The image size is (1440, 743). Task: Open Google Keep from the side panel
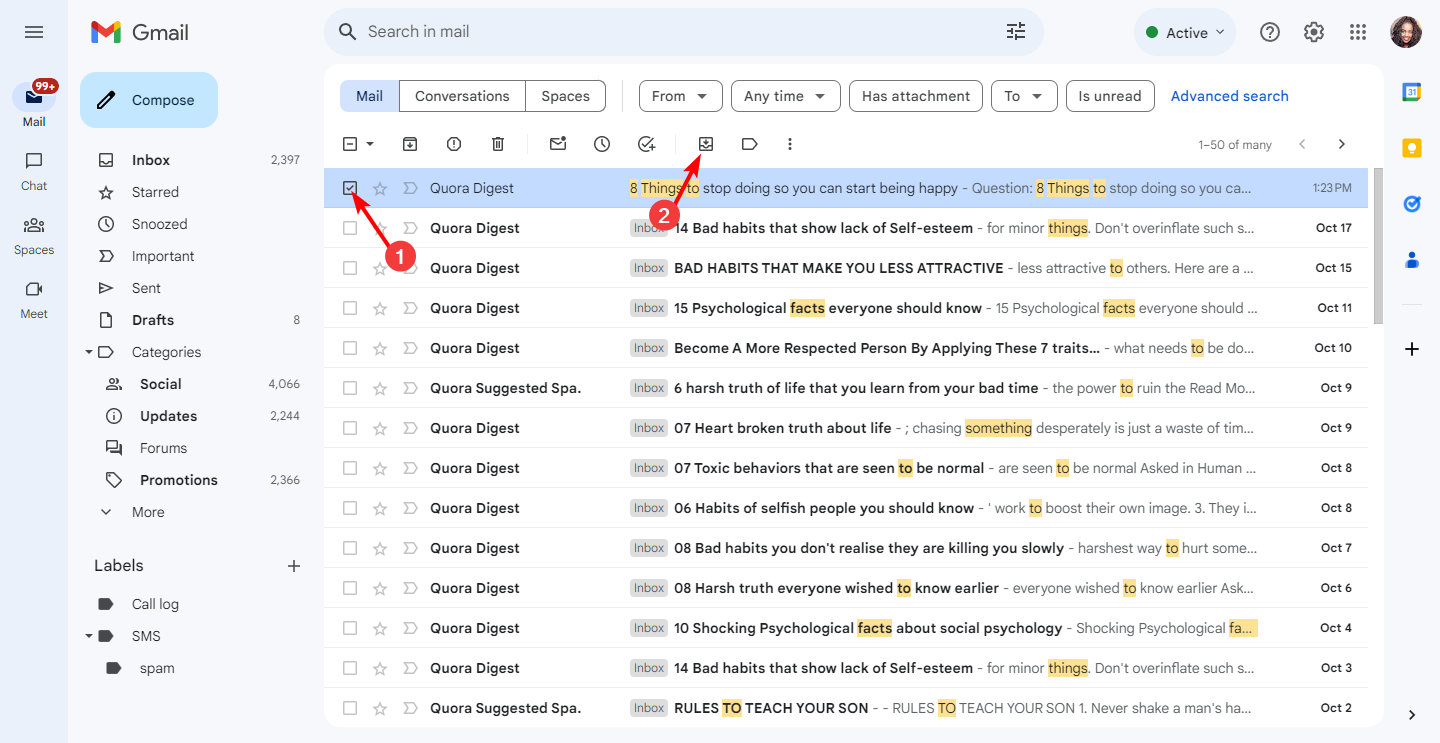(x=1411, y=147)
